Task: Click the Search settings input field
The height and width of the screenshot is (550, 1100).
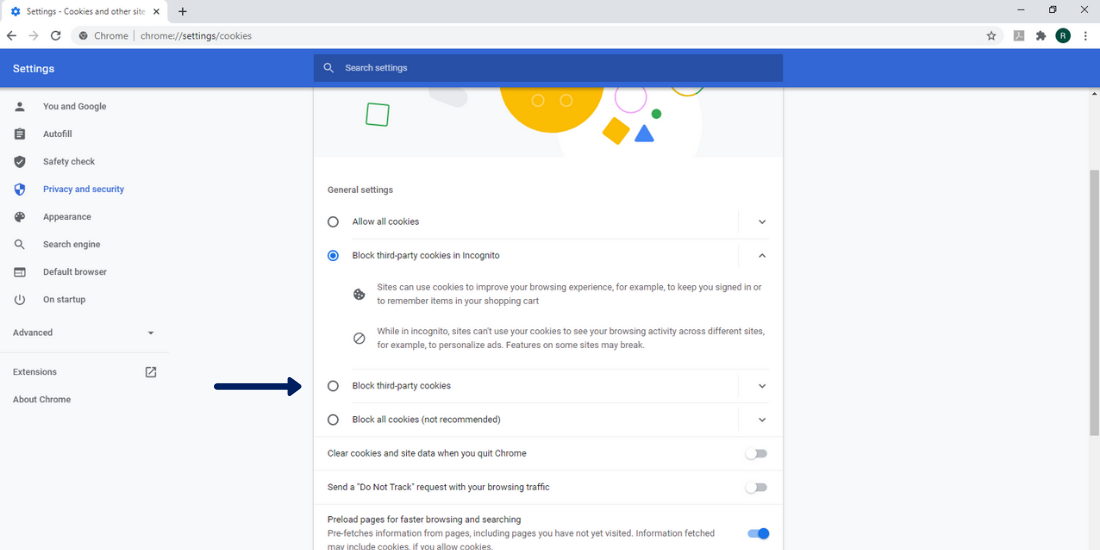Action: (x=548, y=68)
